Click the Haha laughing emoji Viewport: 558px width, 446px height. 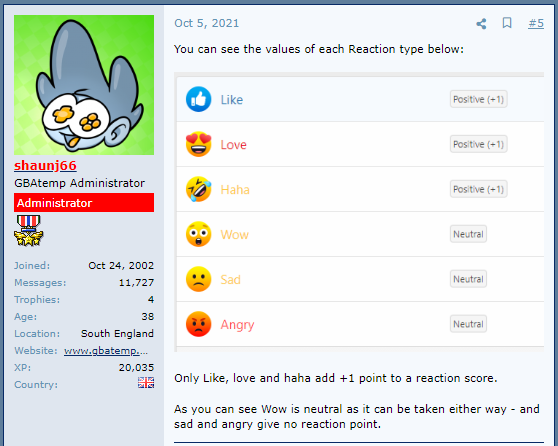pyautogui.click(x=199, y=189)
